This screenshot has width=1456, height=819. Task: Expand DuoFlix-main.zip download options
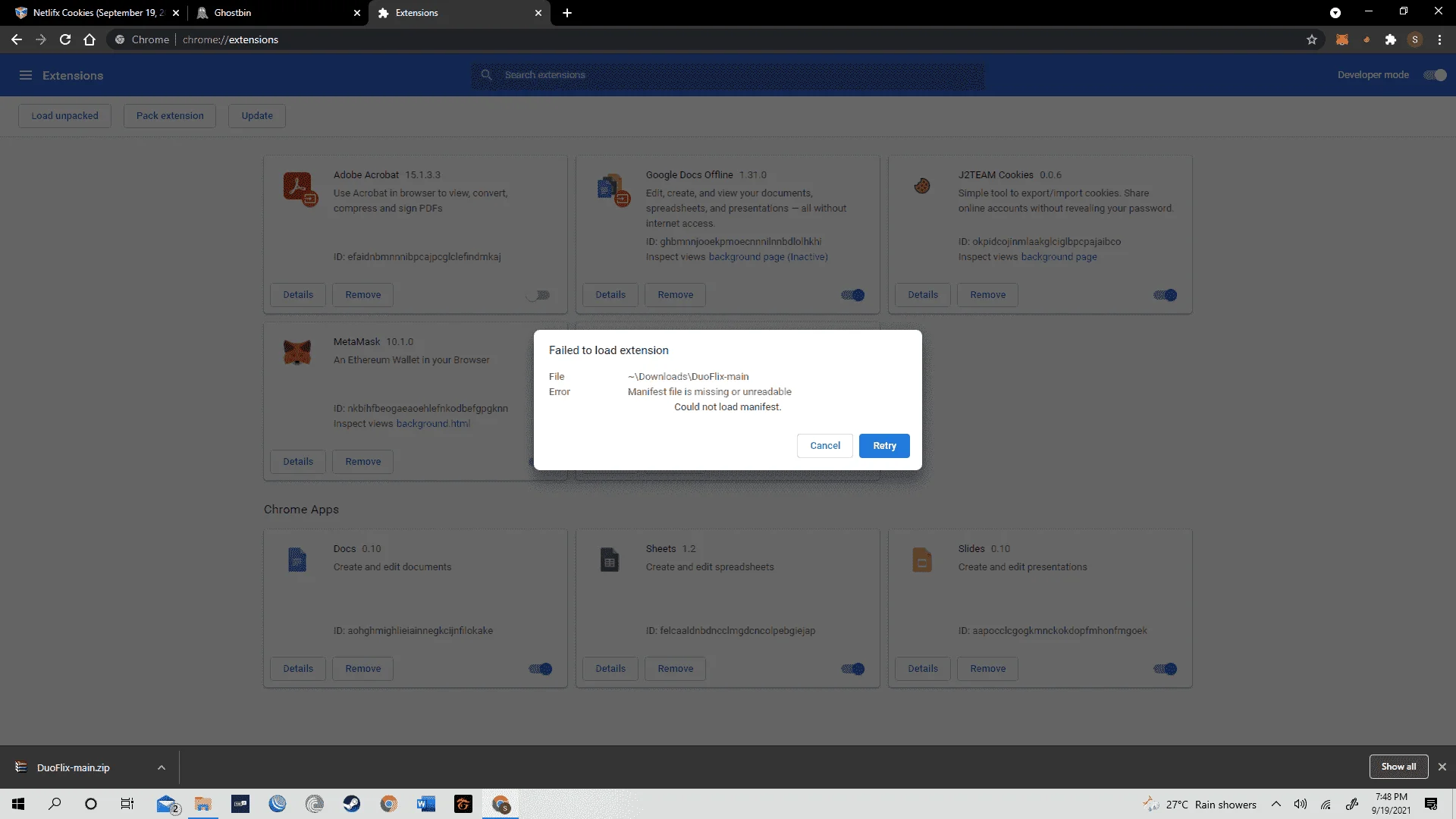click(162, 767)
